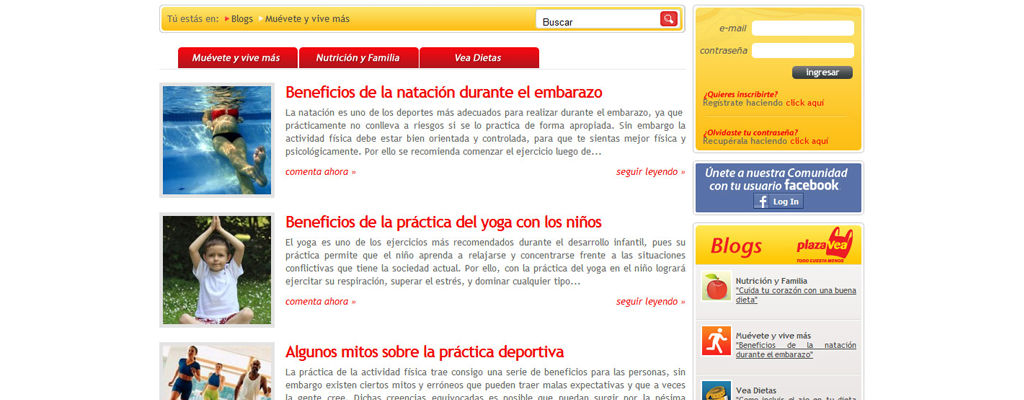Viewport: 1024px width, 400px height.
Task: Open the child doing yoga thumbnail
Action: pyautogui.click(x=217, y=270)
